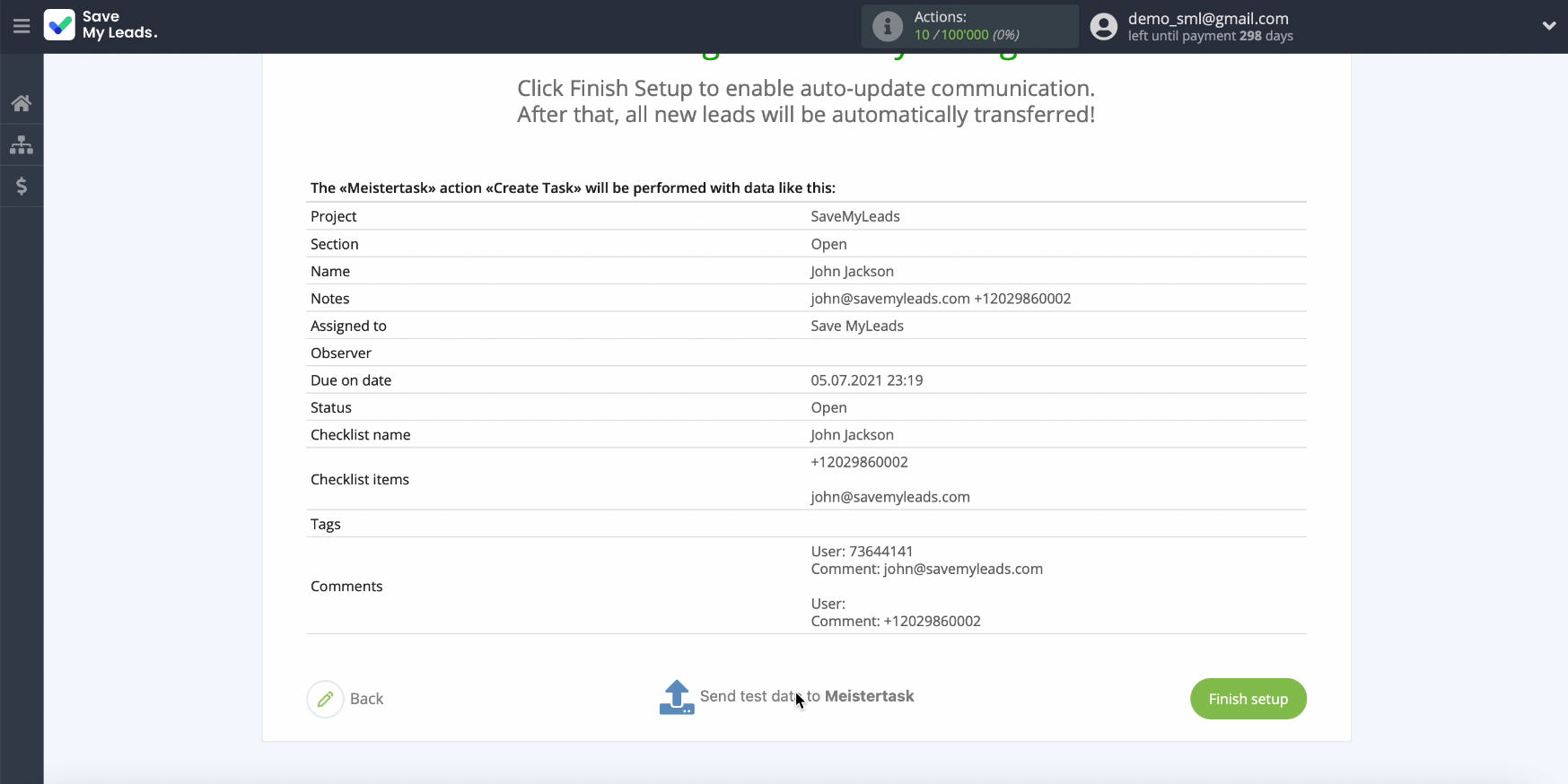Open the Connections sitemap sidebar icon

pyautogui.click(x=22, y=144)
